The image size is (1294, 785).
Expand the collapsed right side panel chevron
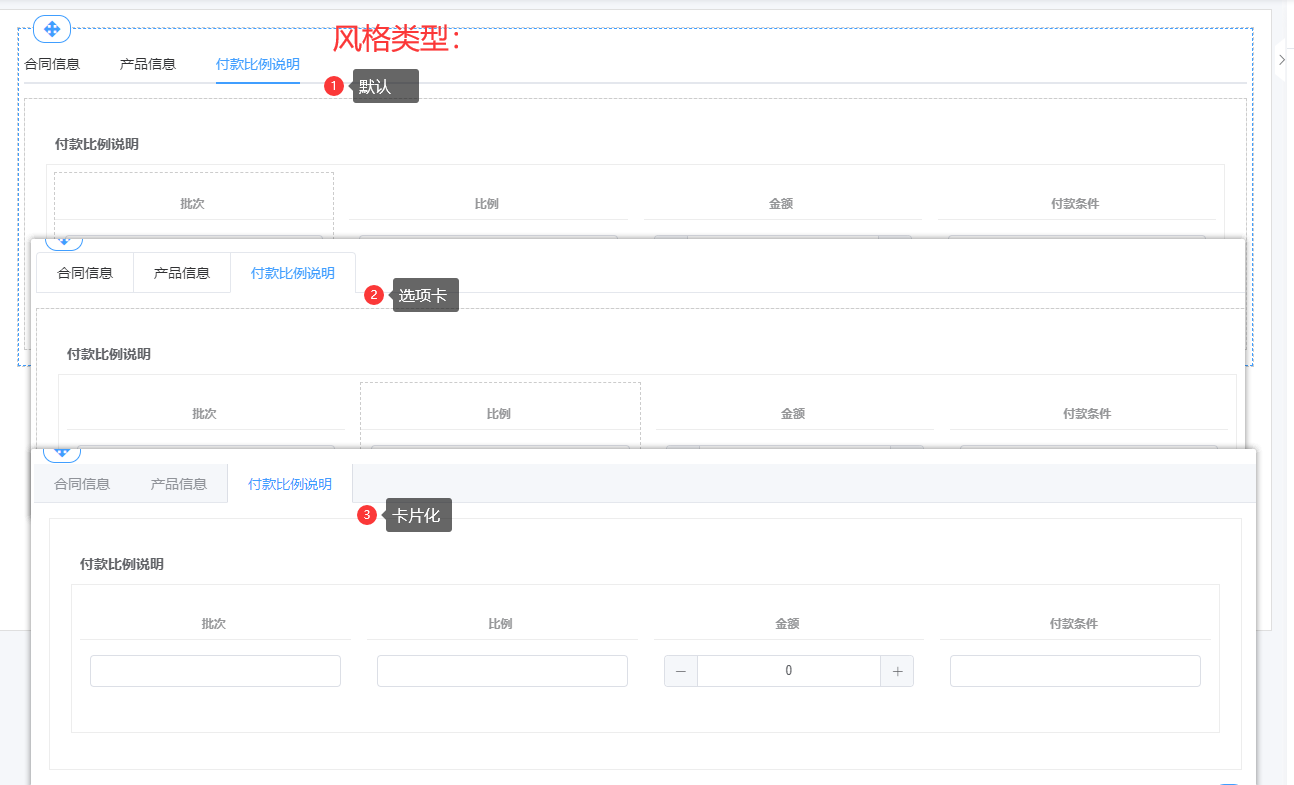click(1283, 61)
